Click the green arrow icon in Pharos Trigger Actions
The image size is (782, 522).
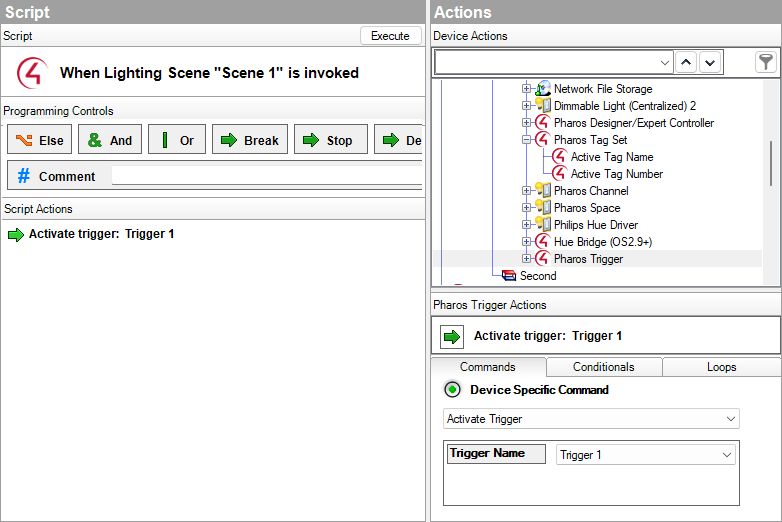[452, 336]
